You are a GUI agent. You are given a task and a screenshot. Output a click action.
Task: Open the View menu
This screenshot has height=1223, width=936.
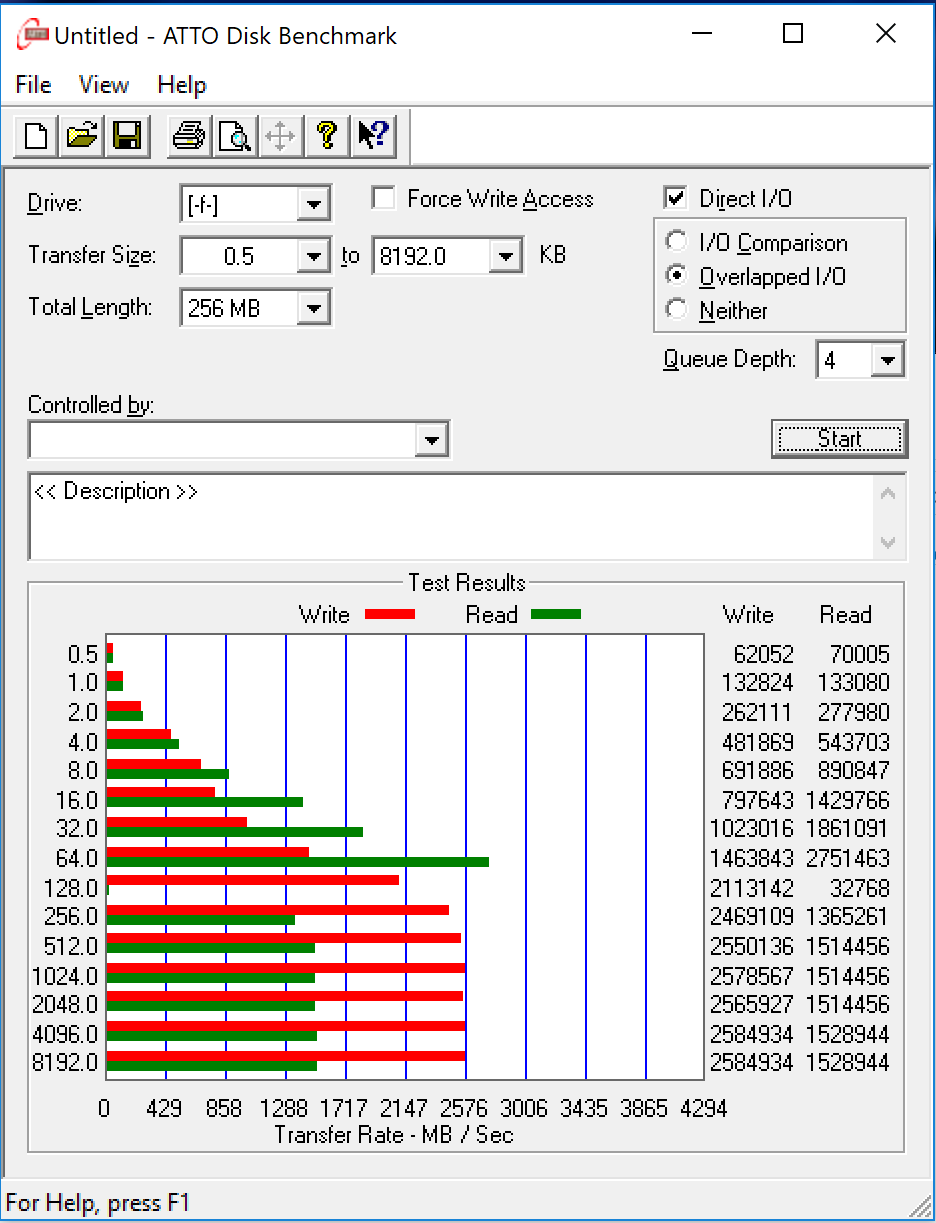pyautogui.click(x=104, y=85)
